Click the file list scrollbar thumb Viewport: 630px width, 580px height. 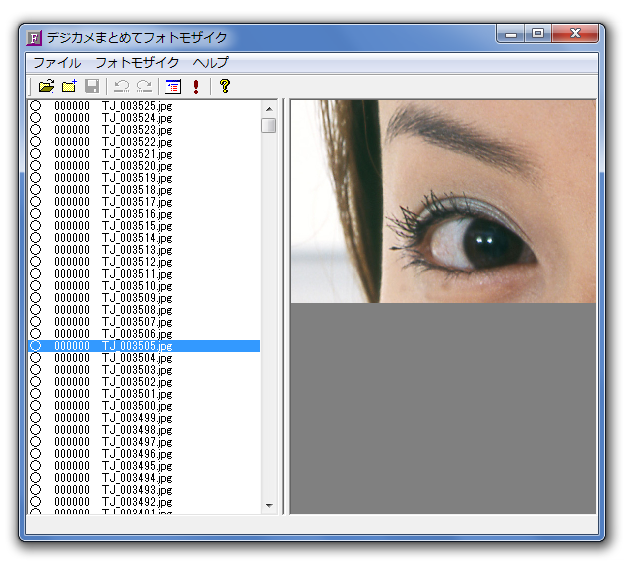pos(269,125)
